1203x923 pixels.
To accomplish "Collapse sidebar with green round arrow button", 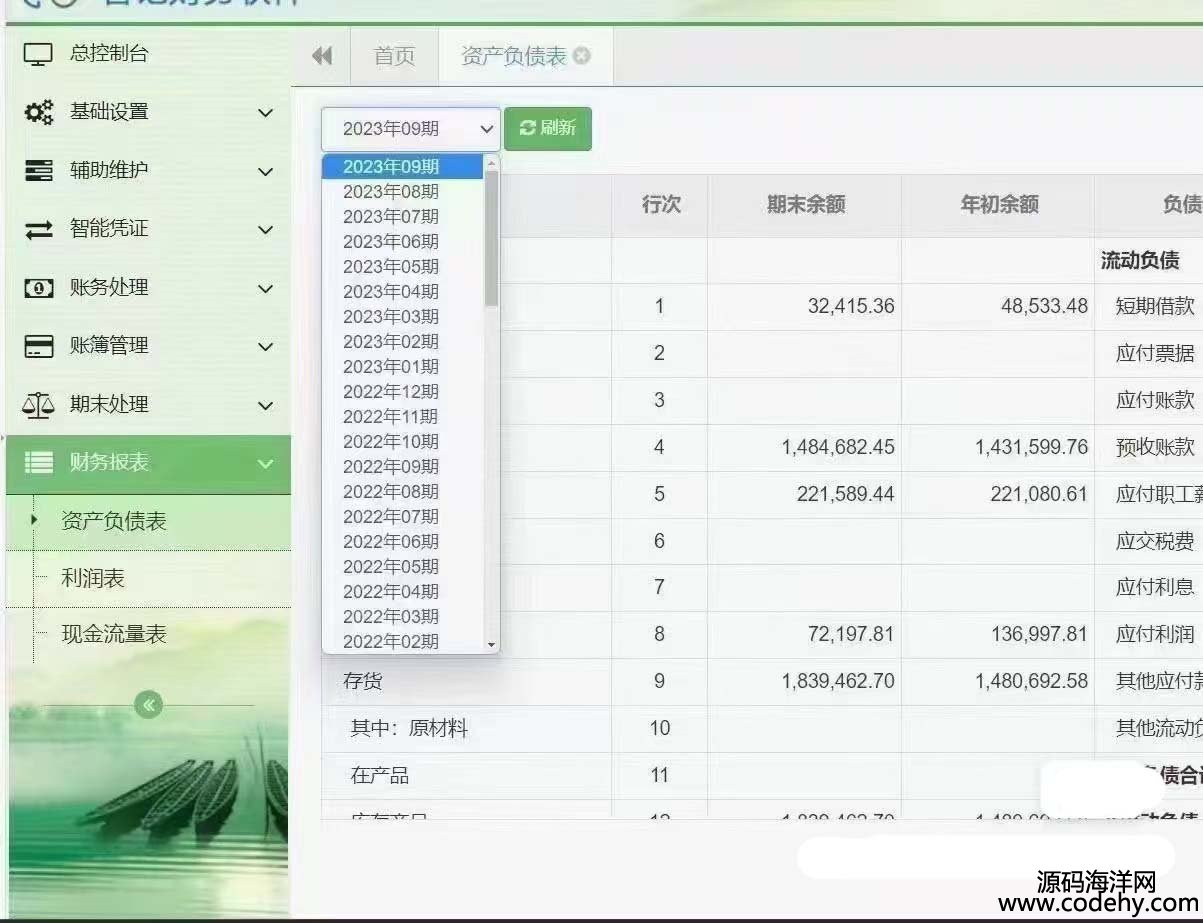I will tap(149, 705).
